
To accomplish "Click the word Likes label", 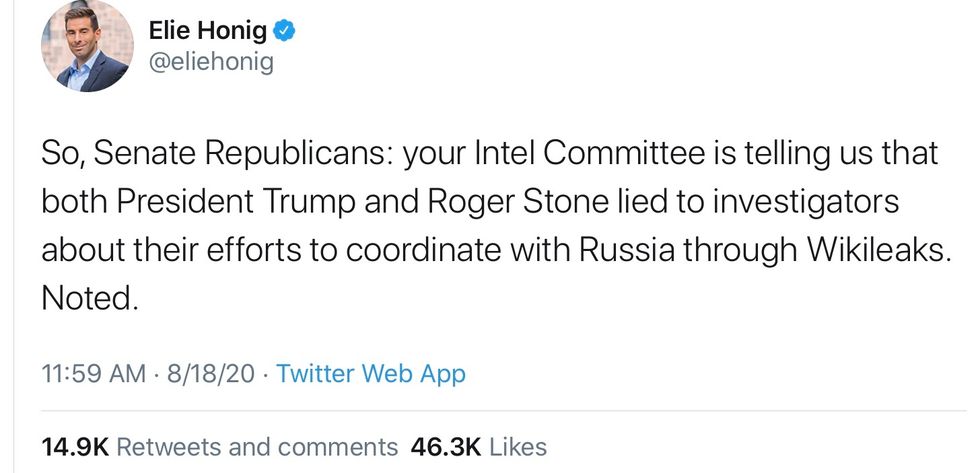I will pyautogui.click(x=517, y=446).
